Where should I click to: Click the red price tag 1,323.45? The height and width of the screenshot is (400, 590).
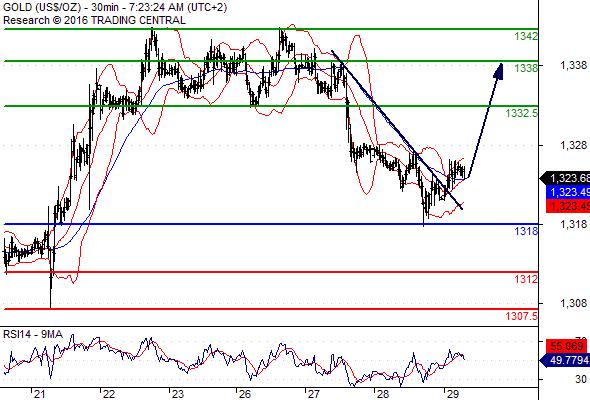[x=568, y=206]
